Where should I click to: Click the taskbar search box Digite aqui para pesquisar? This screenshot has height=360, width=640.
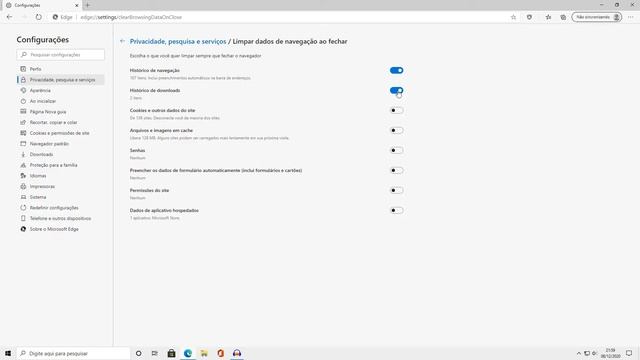tap(73, 353)
